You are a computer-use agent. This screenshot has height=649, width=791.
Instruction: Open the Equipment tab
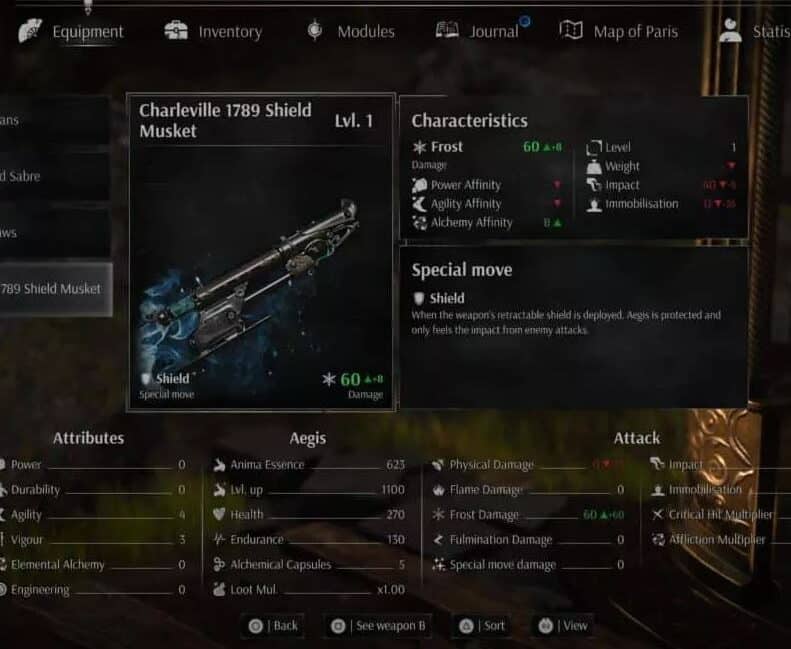(x=71, y=31)
